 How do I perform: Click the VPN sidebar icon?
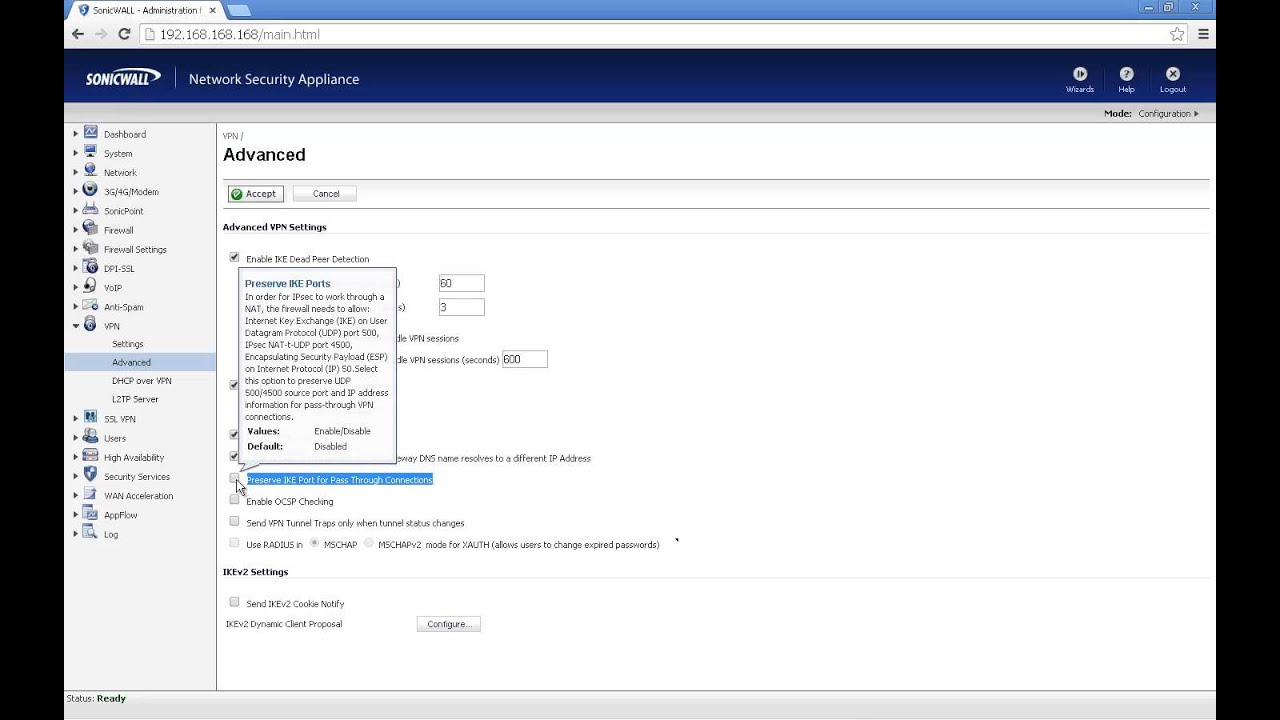coord(91,325)
